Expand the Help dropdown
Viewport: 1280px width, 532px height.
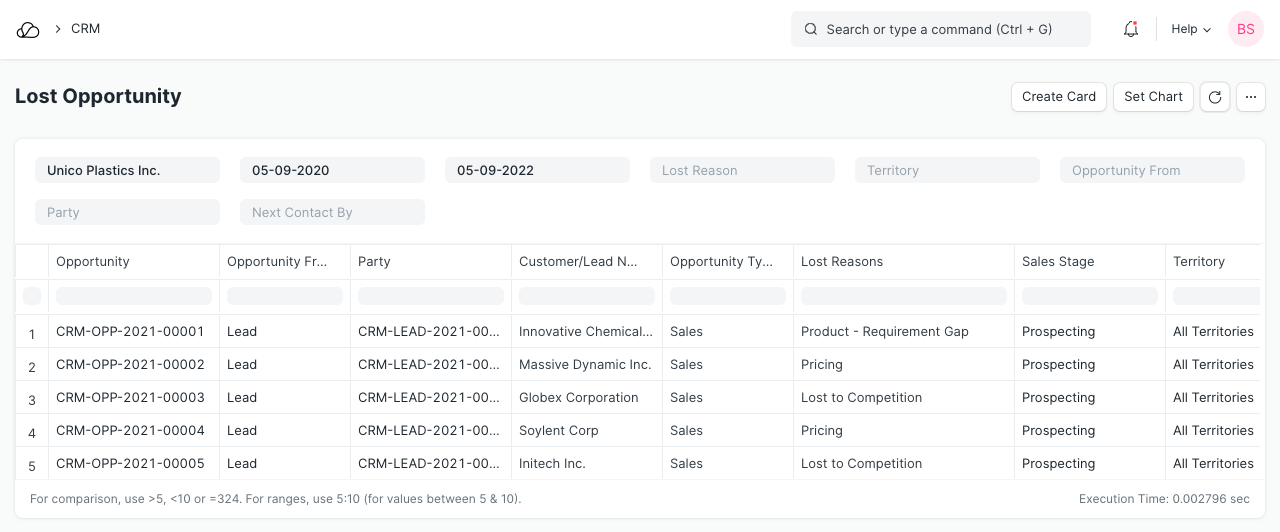coord(1191,30)
